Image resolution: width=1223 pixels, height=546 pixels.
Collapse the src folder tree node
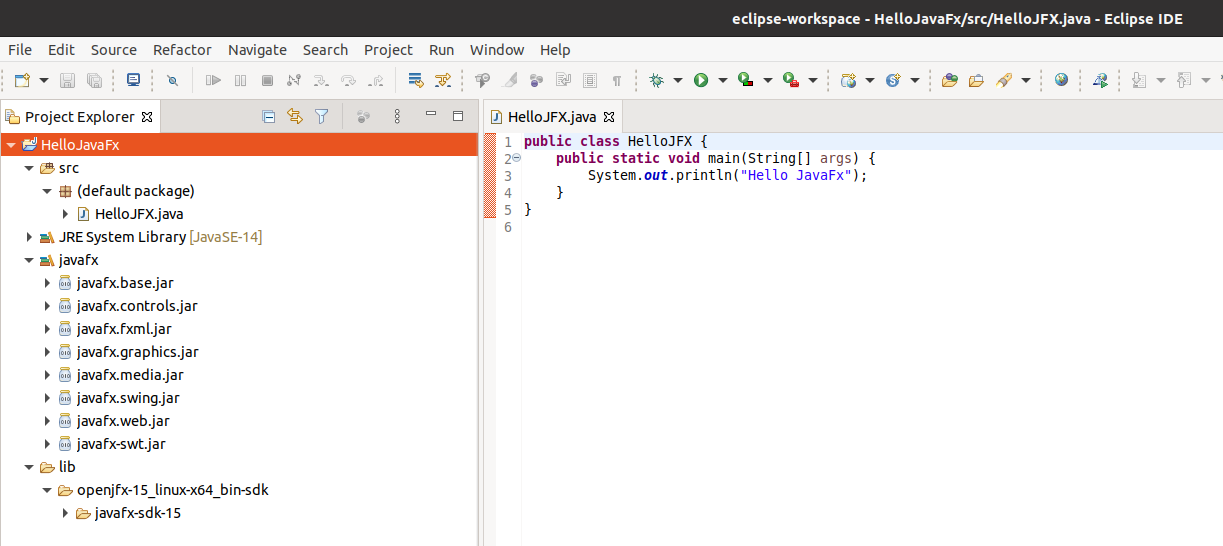coord(29,168)
